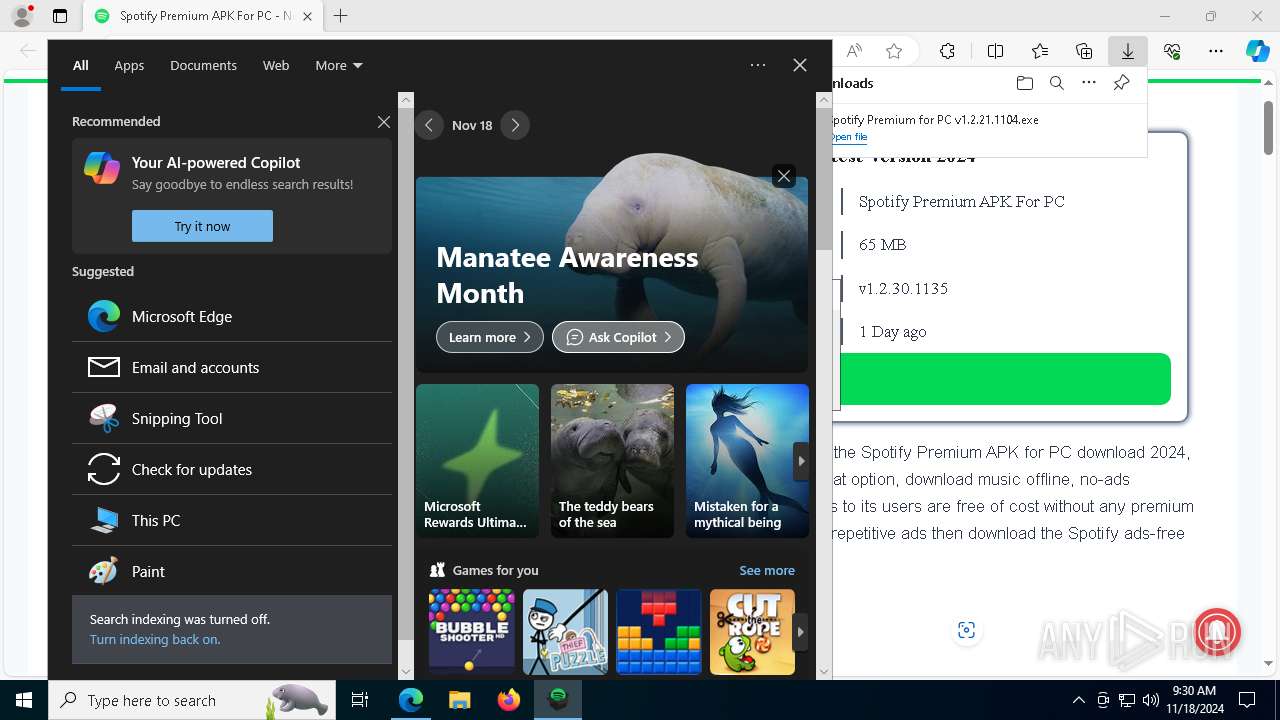This screenshot has height=720, width=1280.
Task: Open Mistaken for a mythical being card
Action: [x=747, y=461]
